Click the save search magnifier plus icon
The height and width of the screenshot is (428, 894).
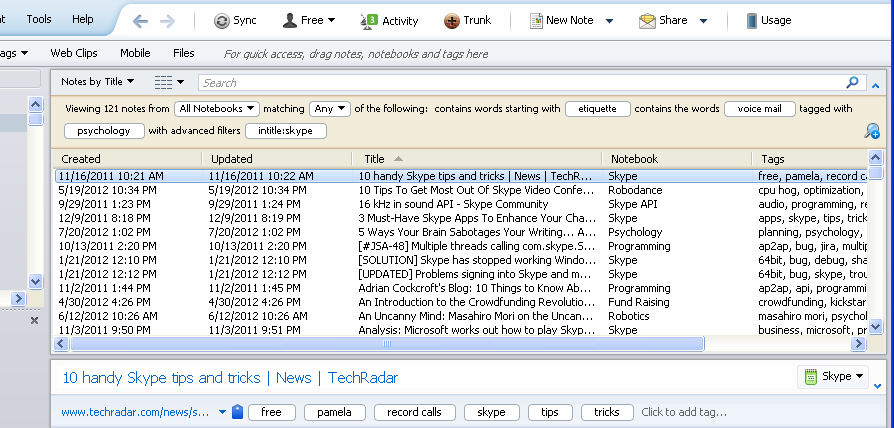click(x=872, y=131)
